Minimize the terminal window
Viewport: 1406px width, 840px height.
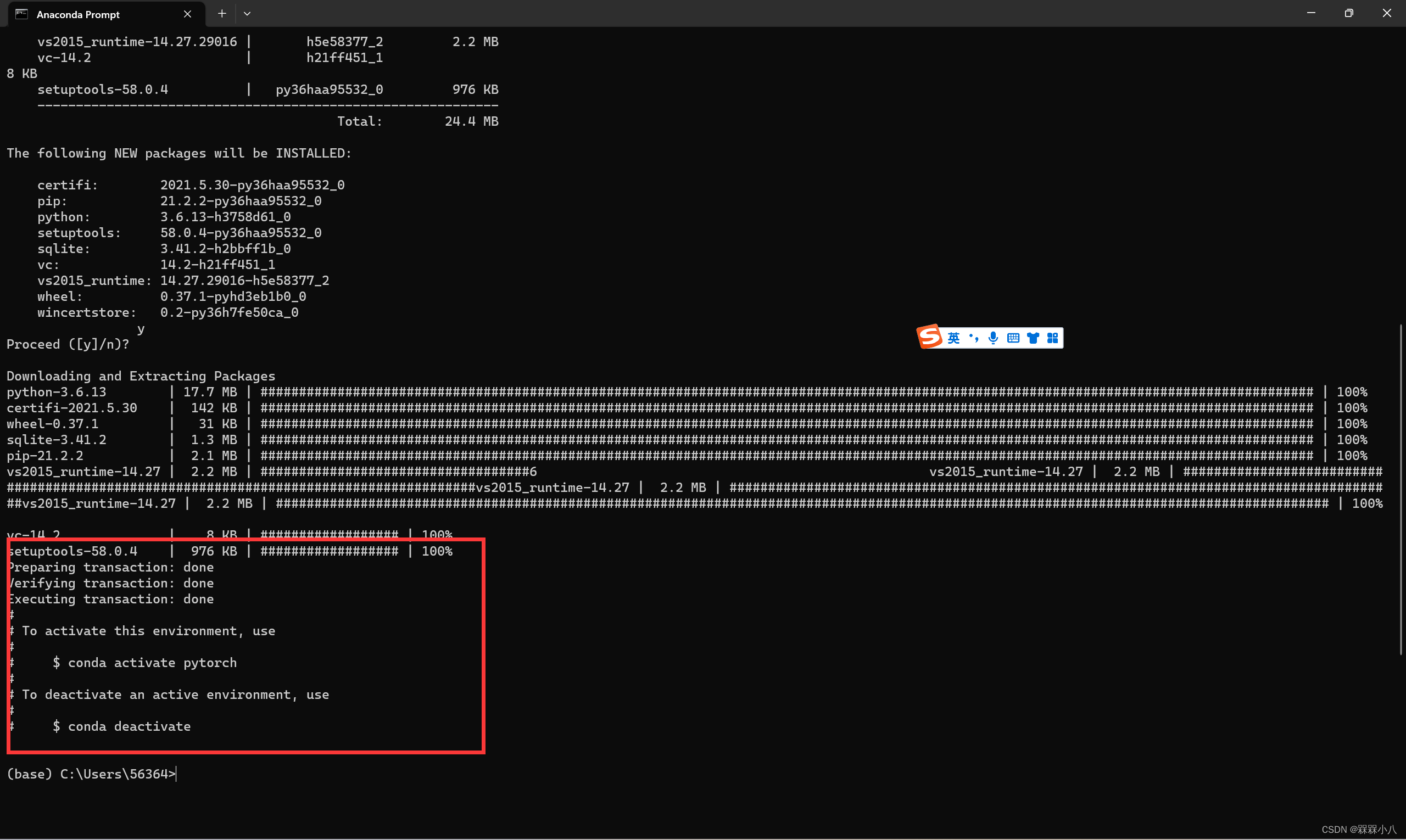(x=1311, y=13)
